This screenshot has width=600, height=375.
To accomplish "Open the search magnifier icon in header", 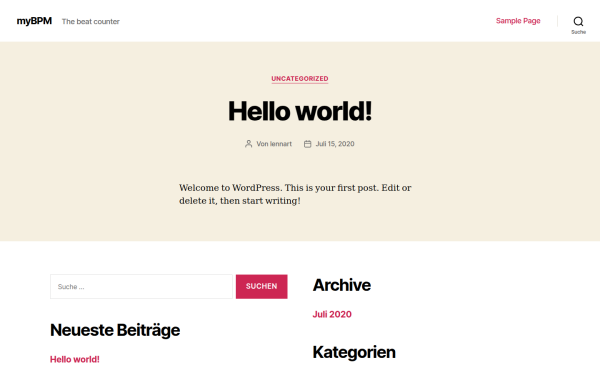I will pyautogui.click(x=578, y=21).
